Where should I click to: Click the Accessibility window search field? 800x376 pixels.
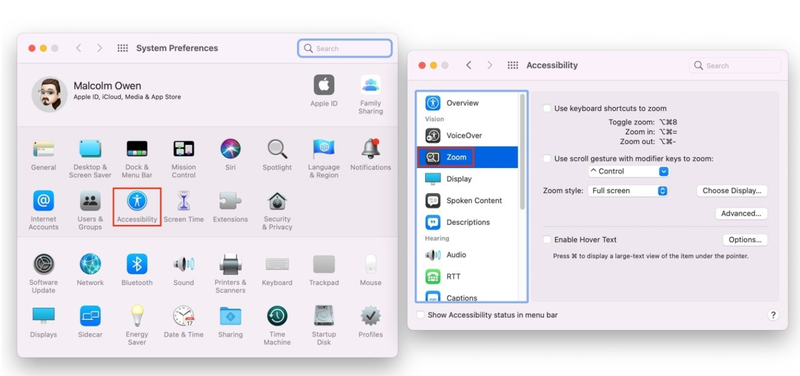pos(735,65)
